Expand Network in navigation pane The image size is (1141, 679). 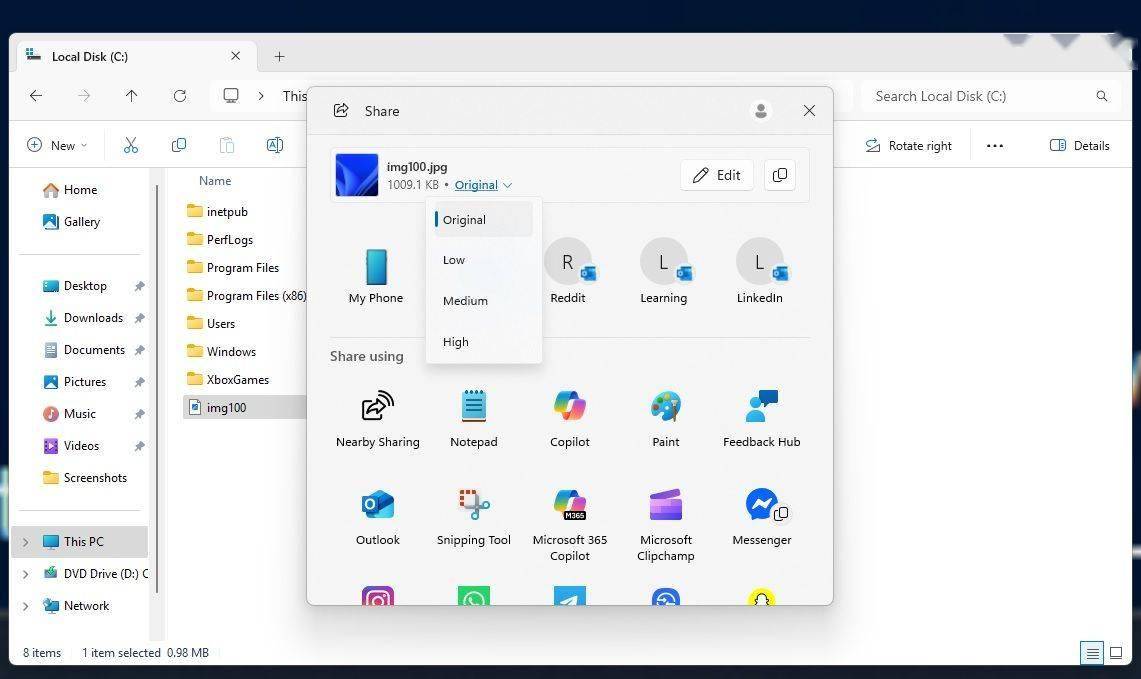[25, 606]
